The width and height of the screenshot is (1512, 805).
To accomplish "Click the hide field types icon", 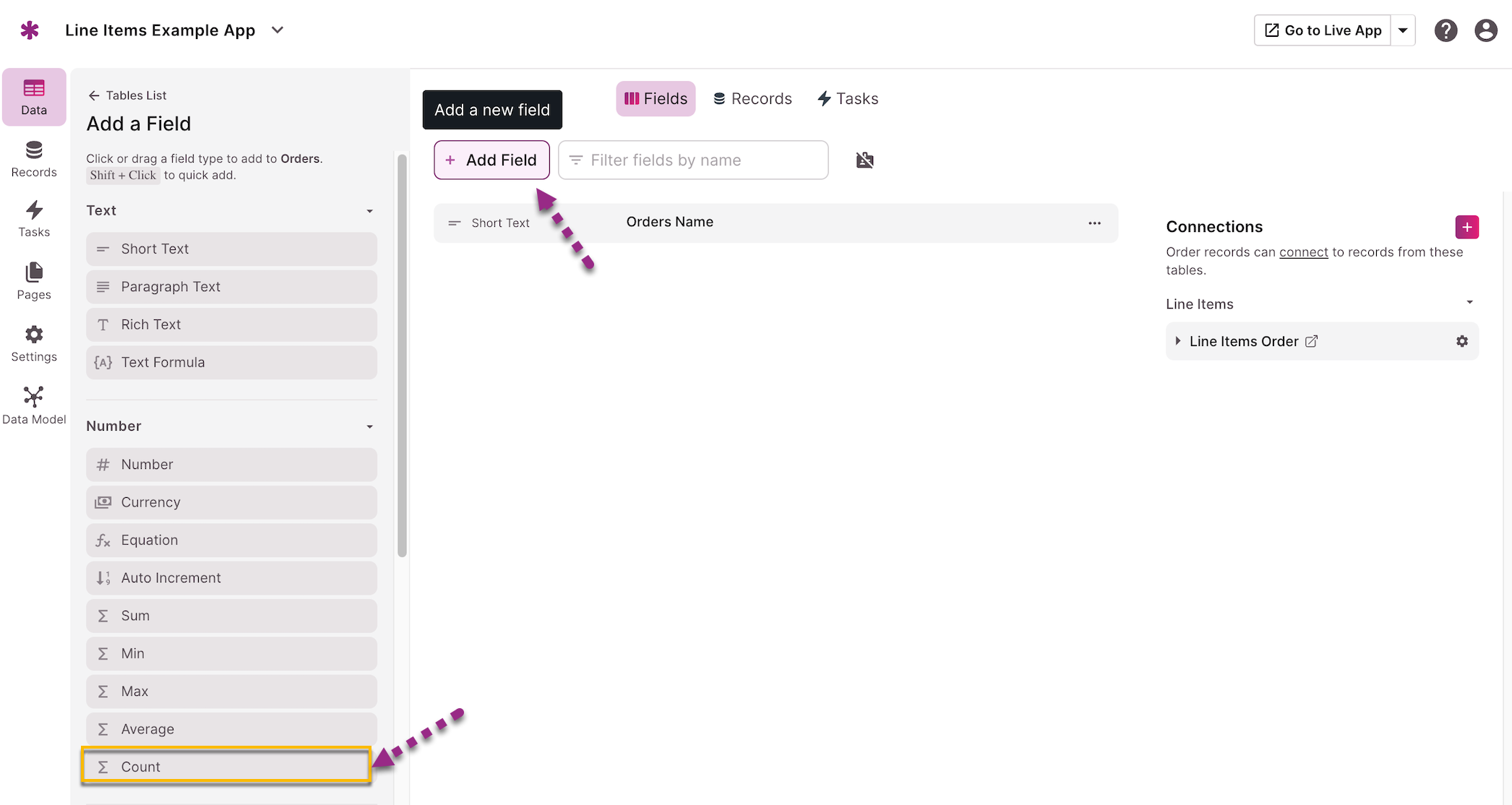I will (864, 160).
